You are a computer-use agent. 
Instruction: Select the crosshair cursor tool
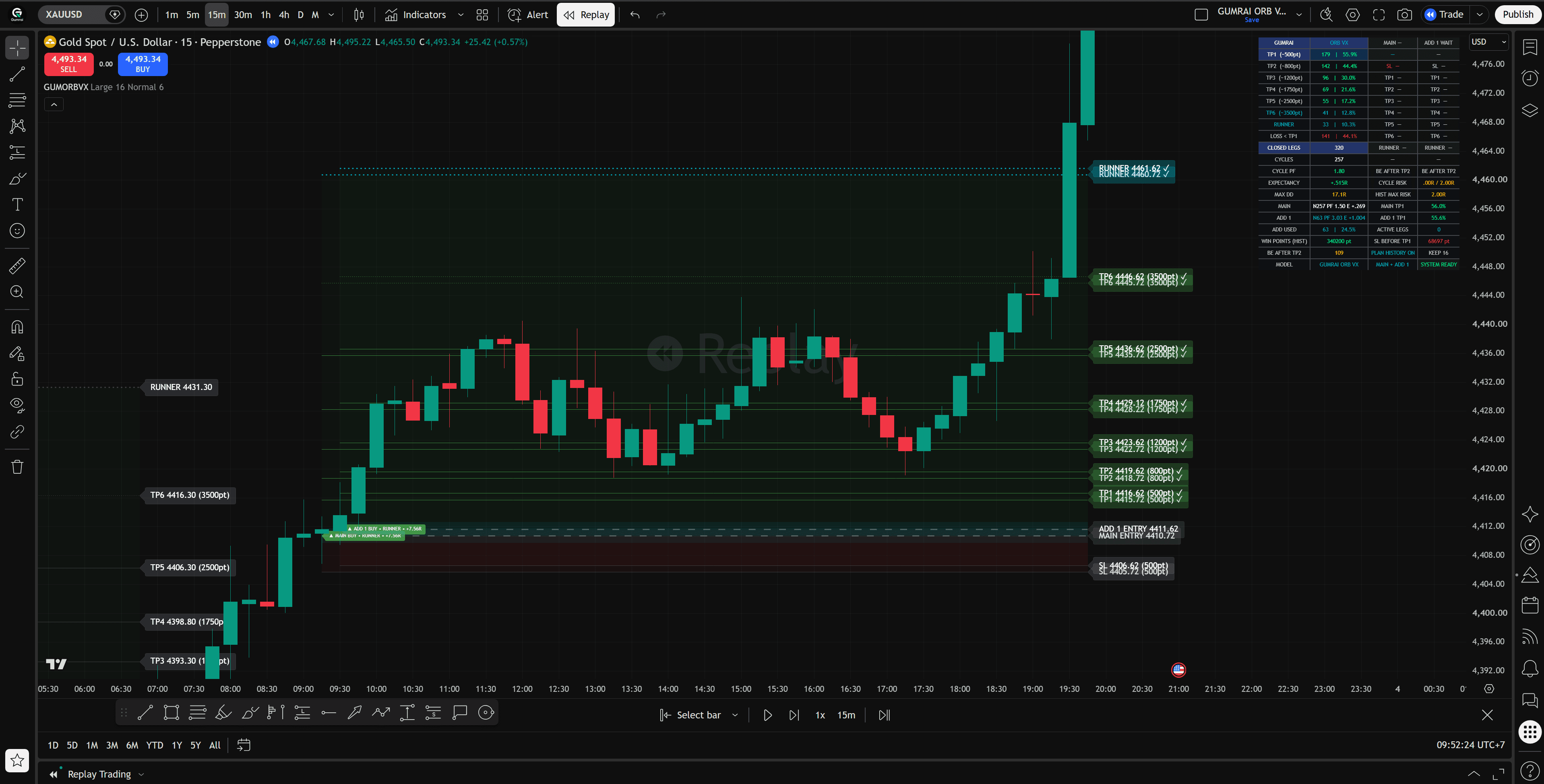(17, 47)
